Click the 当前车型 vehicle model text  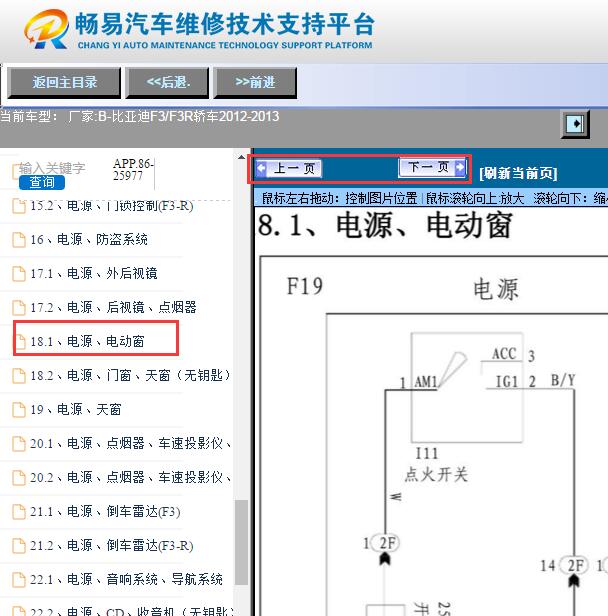point(140,117)
